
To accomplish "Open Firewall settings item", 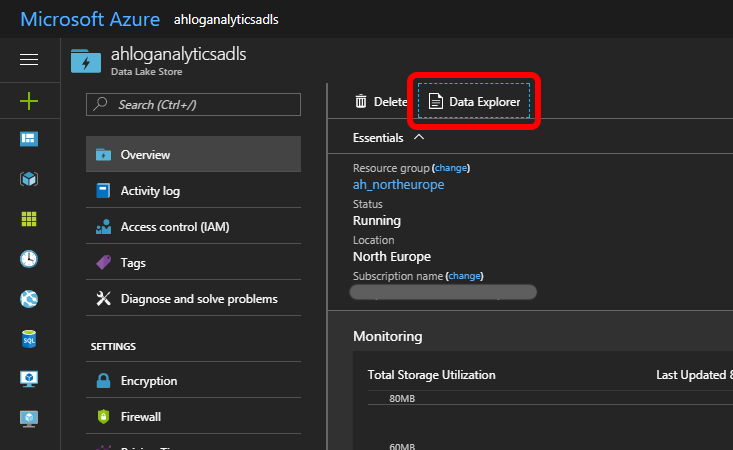I will point(193,416).
